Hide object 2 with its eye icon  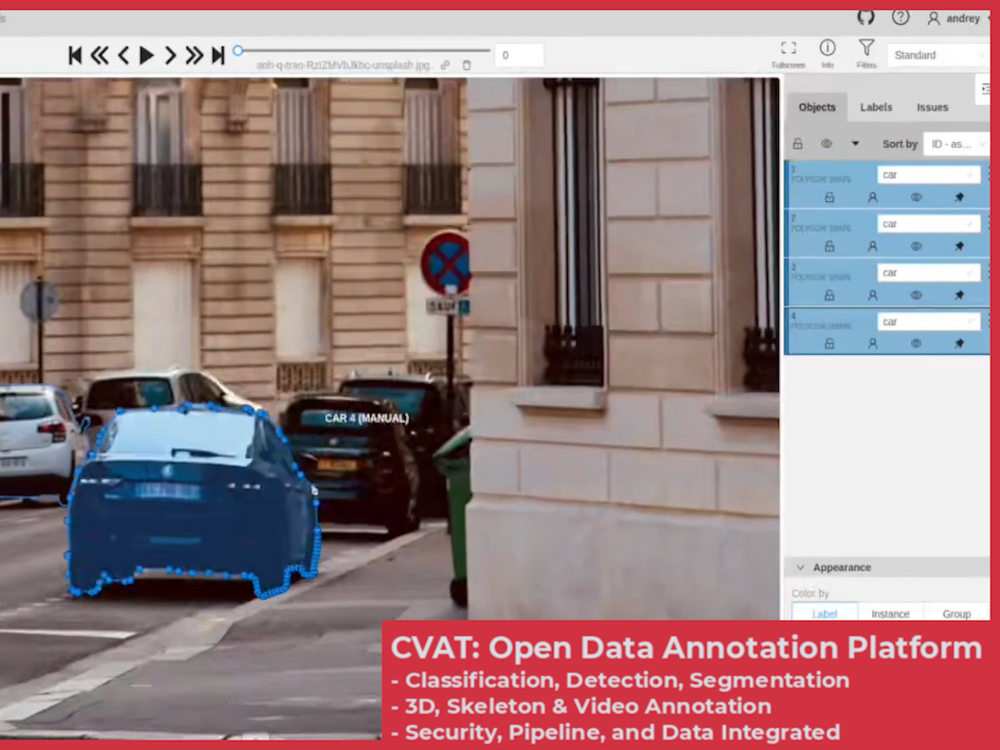[x=916, y=246]
